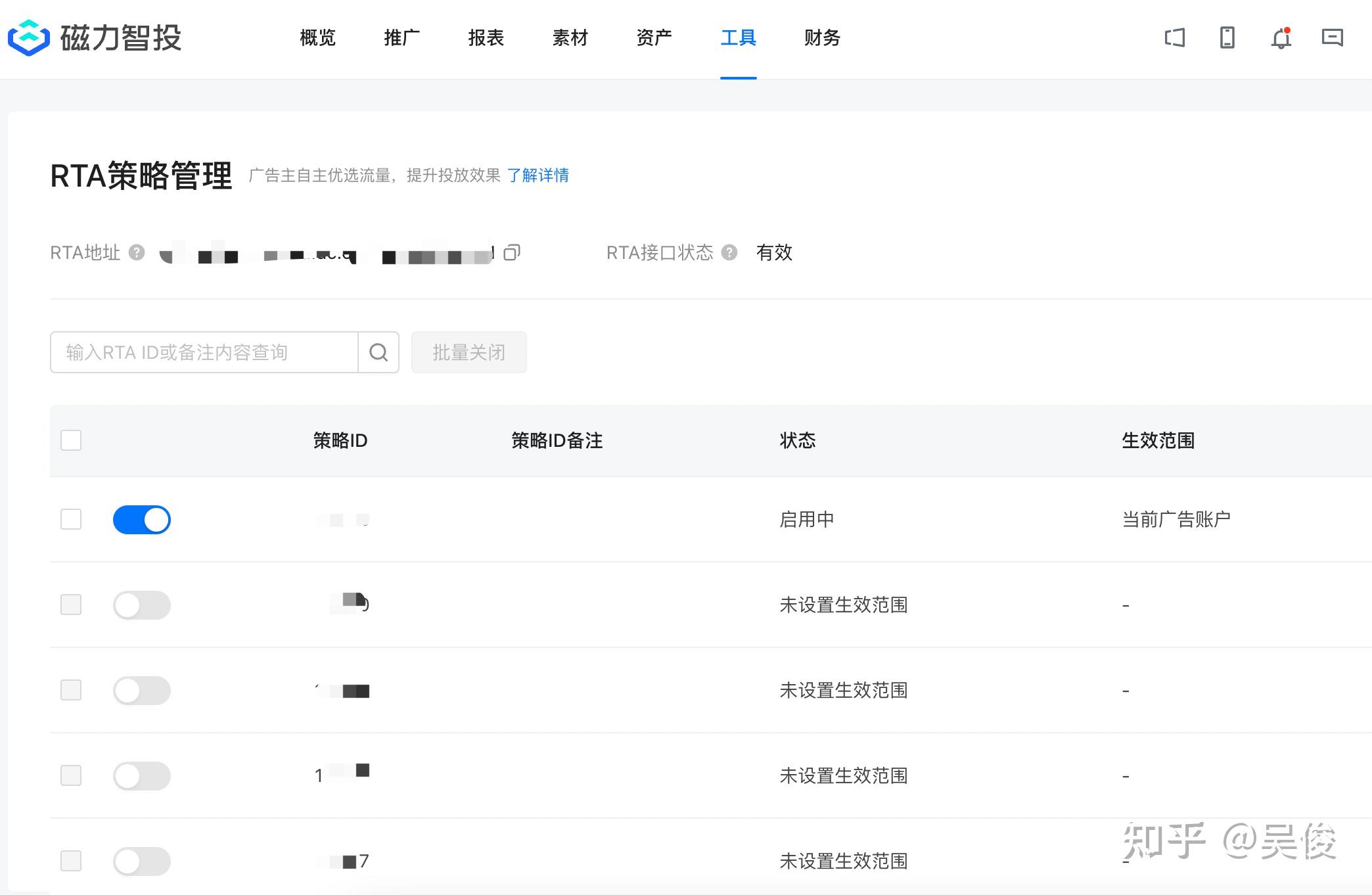Image resolution: width=1372 pixels, height=895 pixels.
Task: Open the 素材 navigation tab
Action: (x=570, y=38)
